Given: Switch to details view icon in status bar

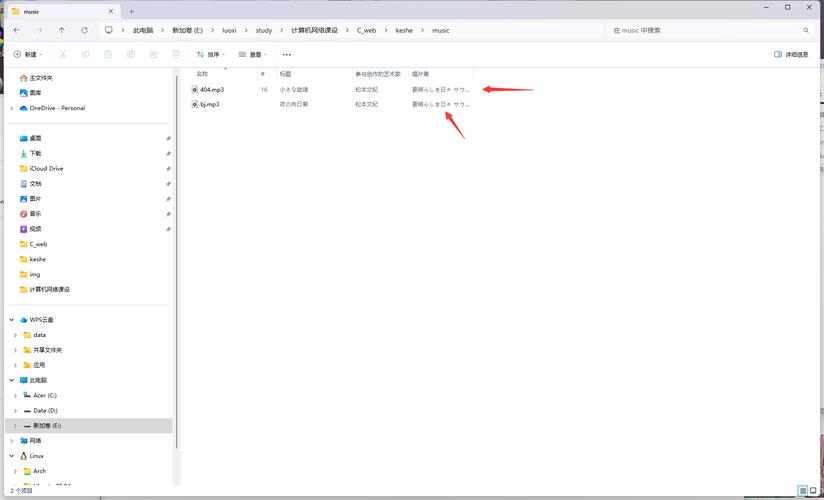Looking at the screenshot, I should [x=803, y=491].
